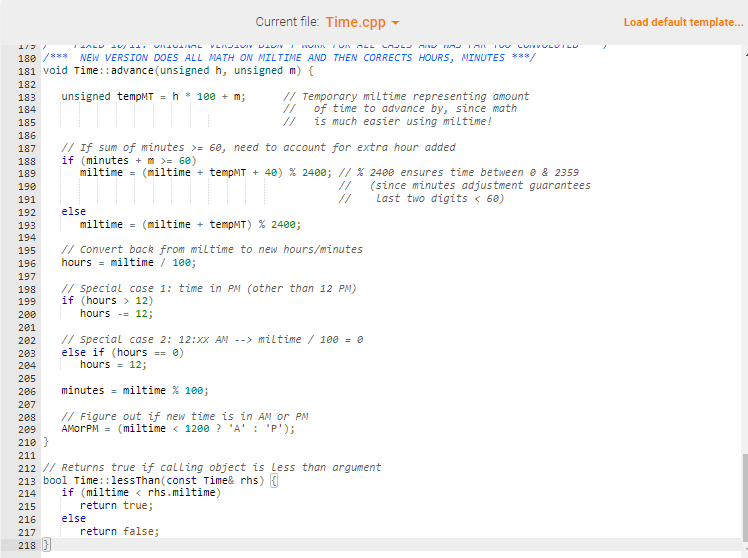Image resolution: width=748 pixels, height=558 pixels.
Task: Click the closing brace on line 218
Action: pos(46,544)
